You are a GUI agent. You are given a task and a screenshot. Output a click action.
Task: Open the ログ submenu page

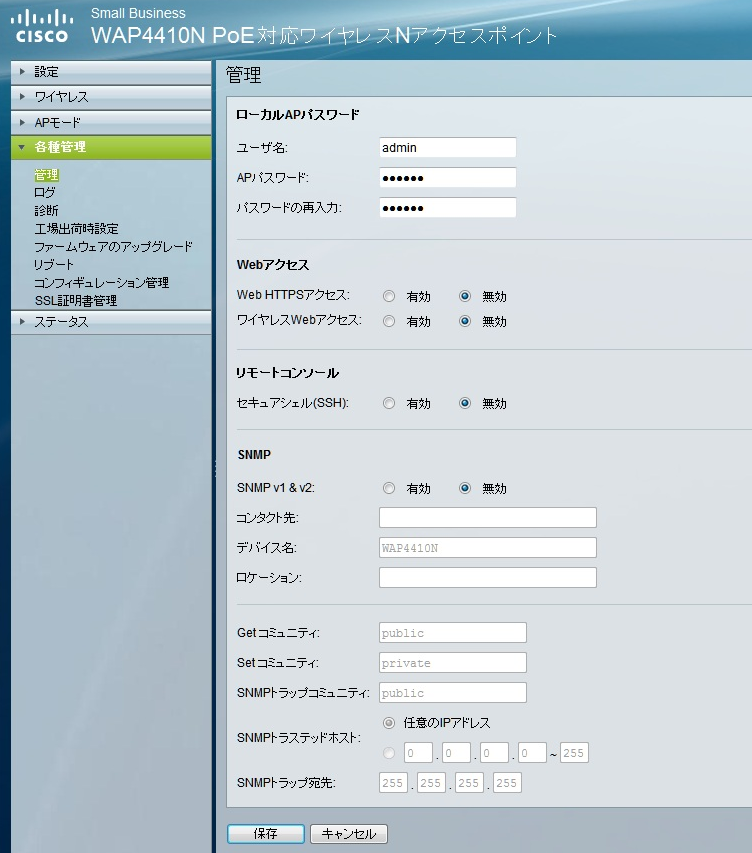point(45,193)
